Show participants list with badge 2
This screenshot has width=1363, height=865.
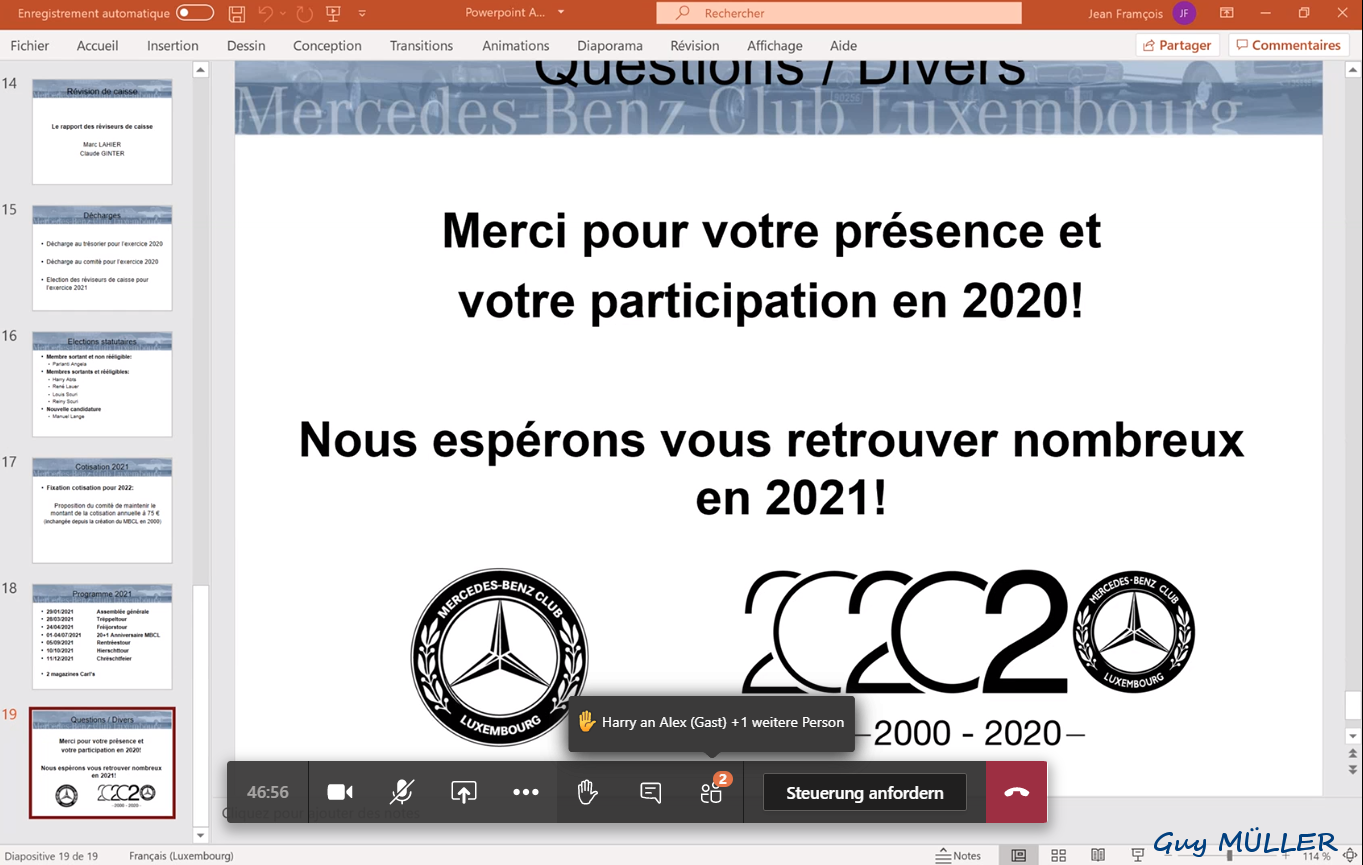(x=711, y=793)
